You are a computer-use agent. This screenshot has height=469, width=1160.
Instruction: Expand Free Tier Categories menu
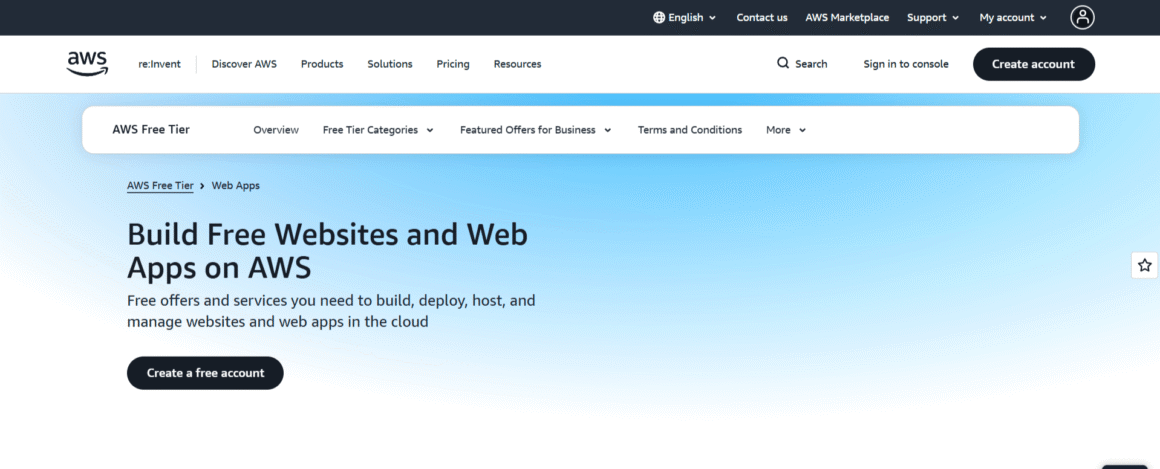click(378, 130)
